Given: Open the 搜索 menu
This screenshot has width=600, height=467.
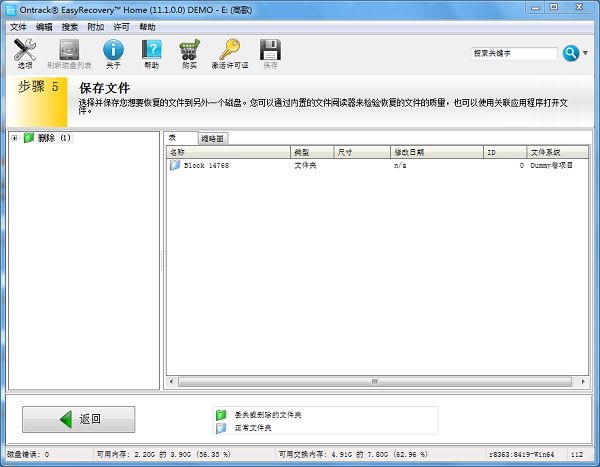Looking at the screenshot, I should [x=70, y=27].
